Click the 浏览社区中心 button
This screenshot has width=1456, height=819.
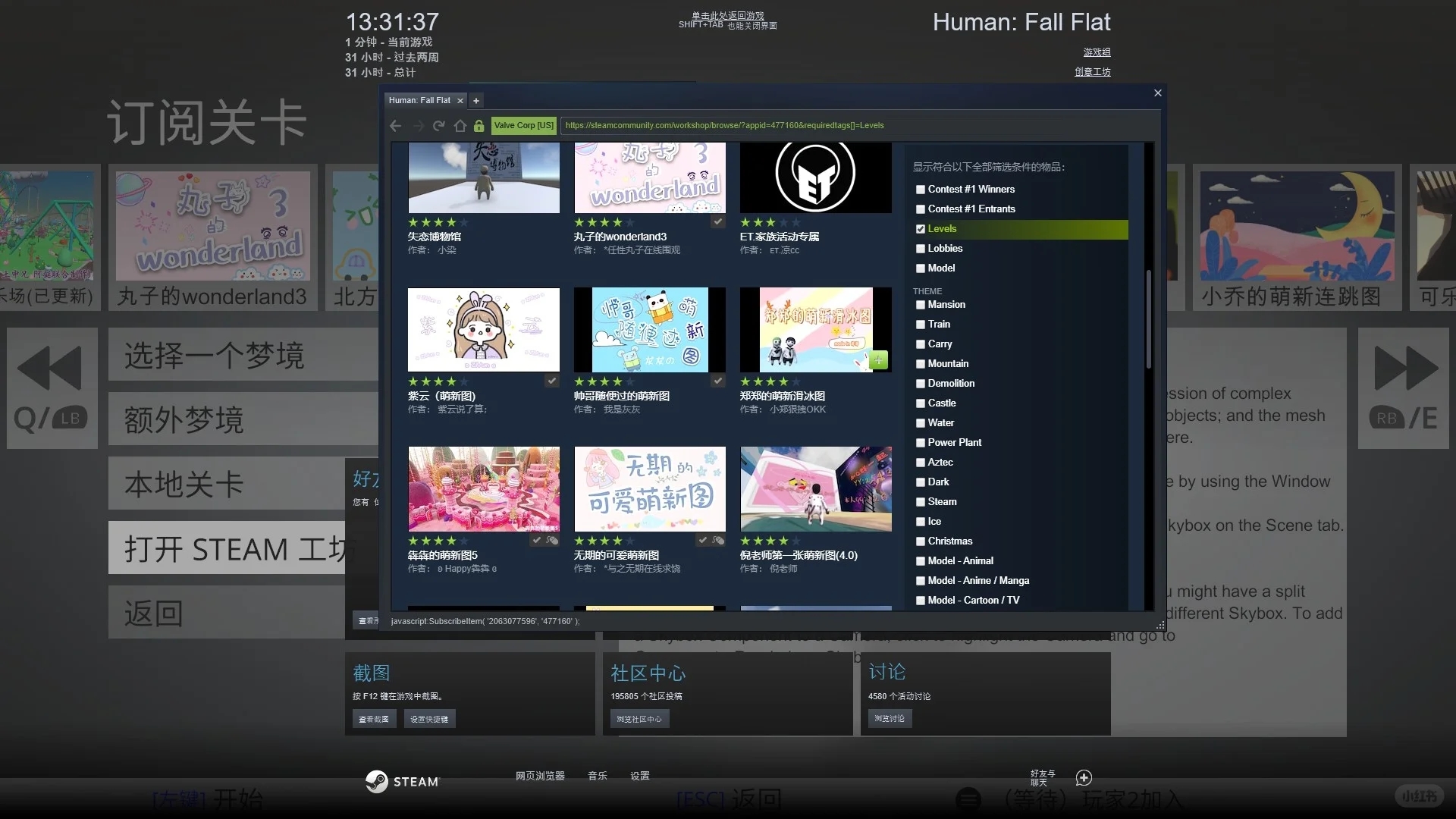639,719
